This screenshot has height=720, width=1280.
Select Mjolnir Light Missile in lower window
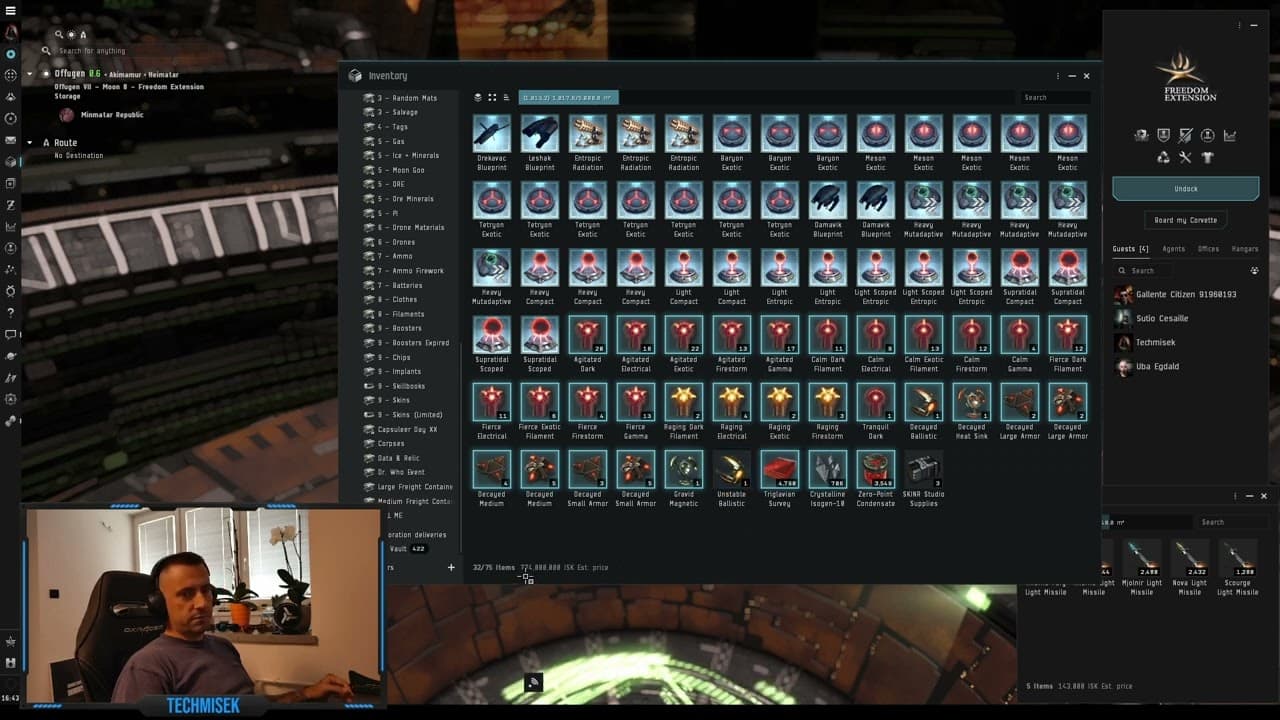(1142, 568)
